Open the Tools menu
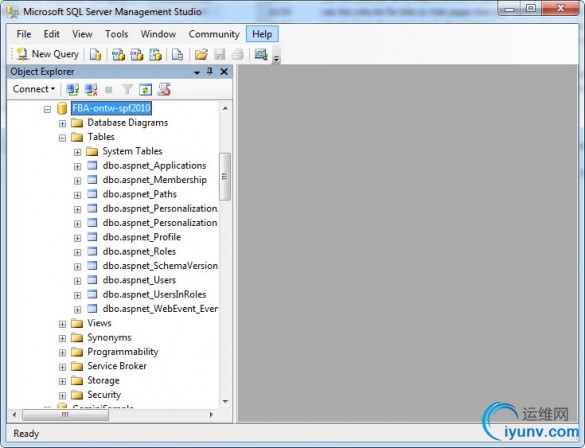Screen dimensions: 585x448 point(116,34)
